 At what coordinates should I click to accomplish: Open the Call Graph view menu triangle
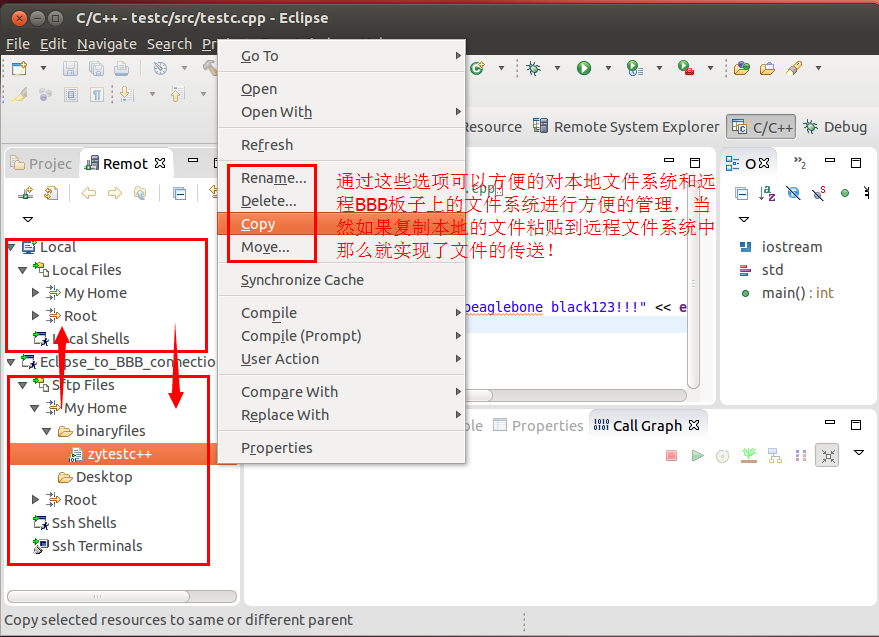point(858,453)
